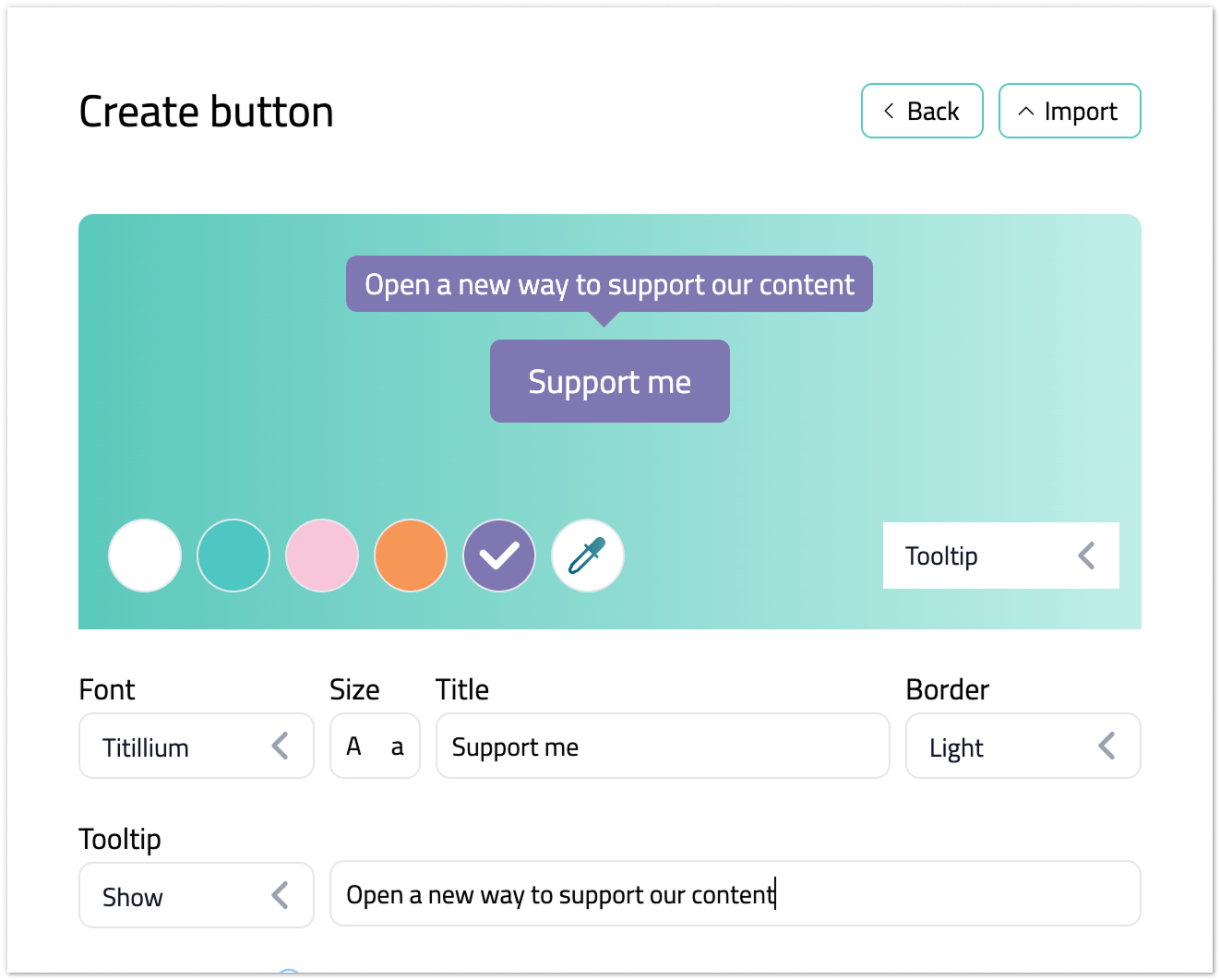The width and height of the screenshot is (1220, 980).
Task: Select the teal color swatch
Action: pos(233,556)
